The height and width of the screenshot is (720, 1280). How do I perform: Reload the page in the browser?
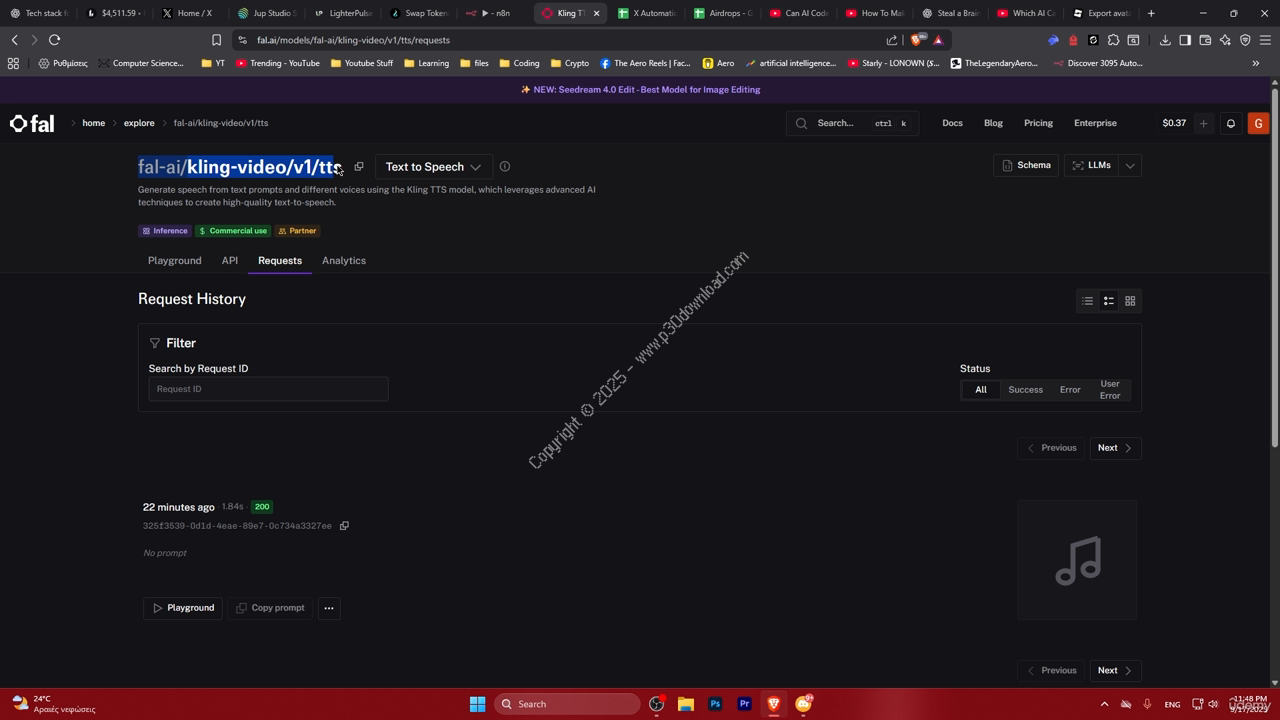(54, 40)
